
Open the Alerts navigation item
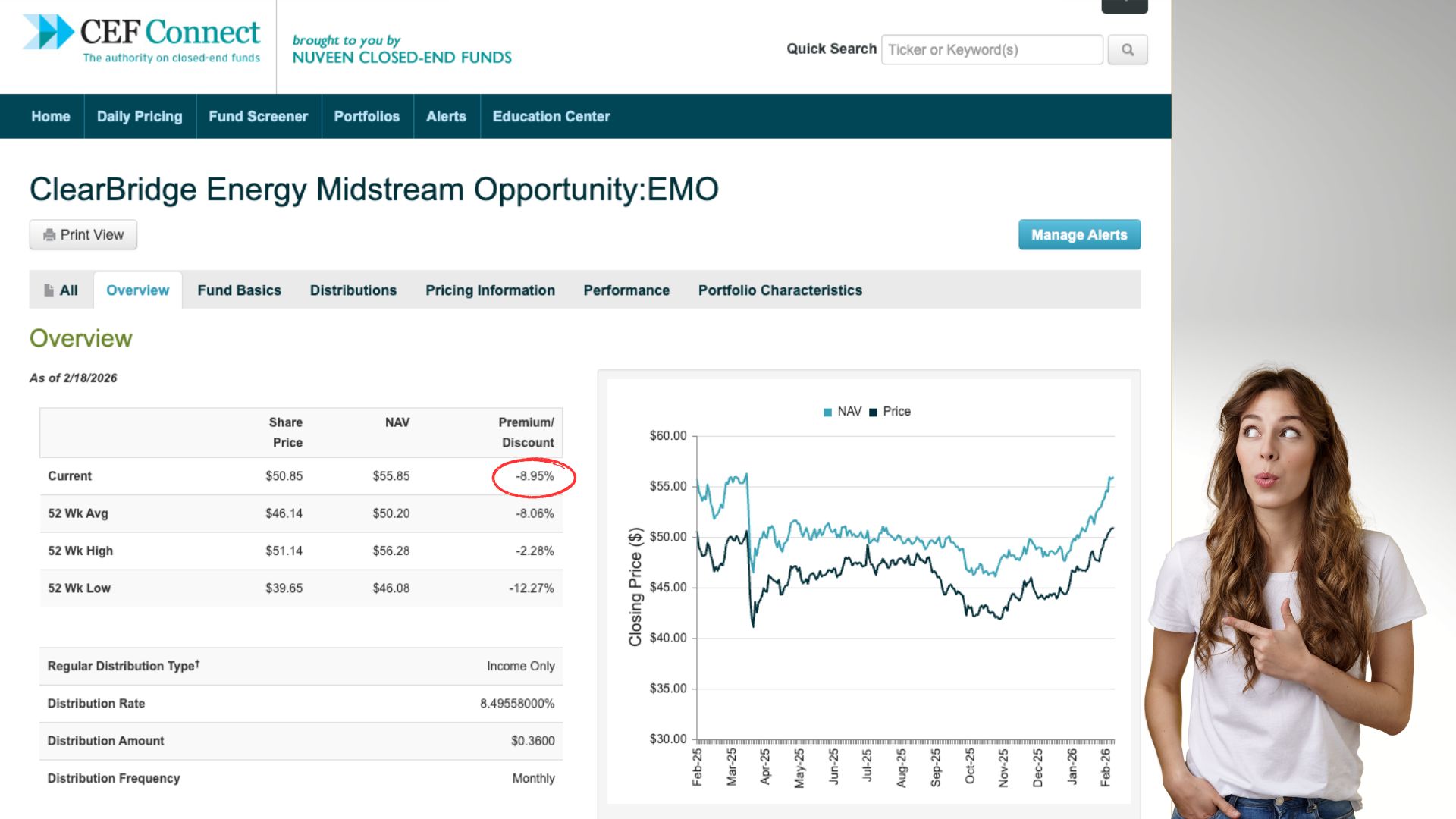(446, 117)
